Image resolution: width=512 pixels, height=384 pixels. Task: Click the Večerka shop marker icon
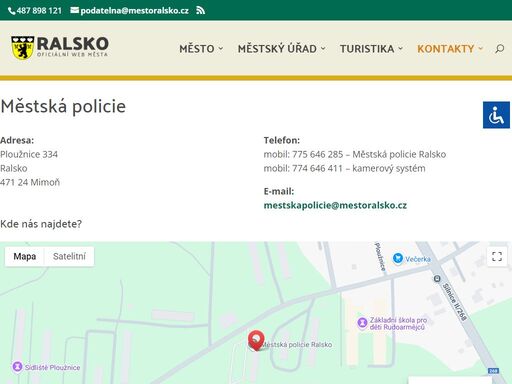pos(398,258)
